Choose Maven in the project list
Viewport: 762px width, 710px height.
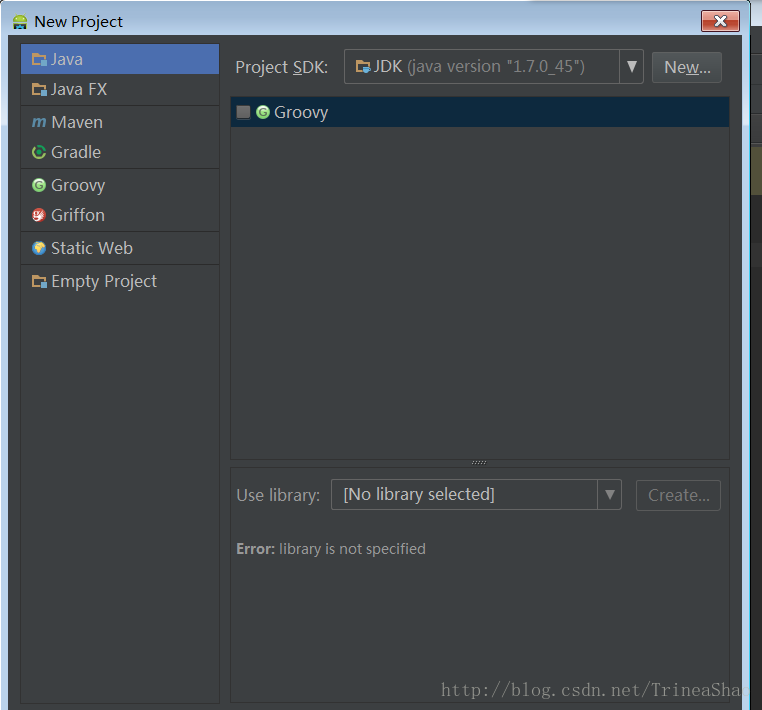click(120, 122)
